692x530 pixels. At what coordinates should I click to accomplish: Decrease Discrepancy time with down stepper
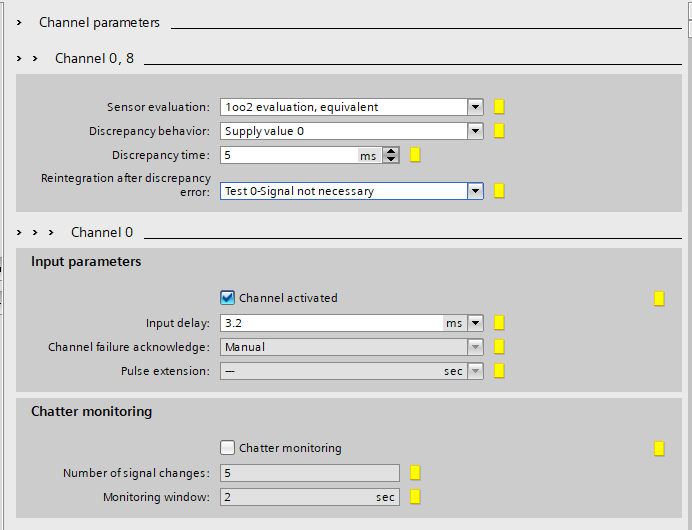click(x=391, y=159)
